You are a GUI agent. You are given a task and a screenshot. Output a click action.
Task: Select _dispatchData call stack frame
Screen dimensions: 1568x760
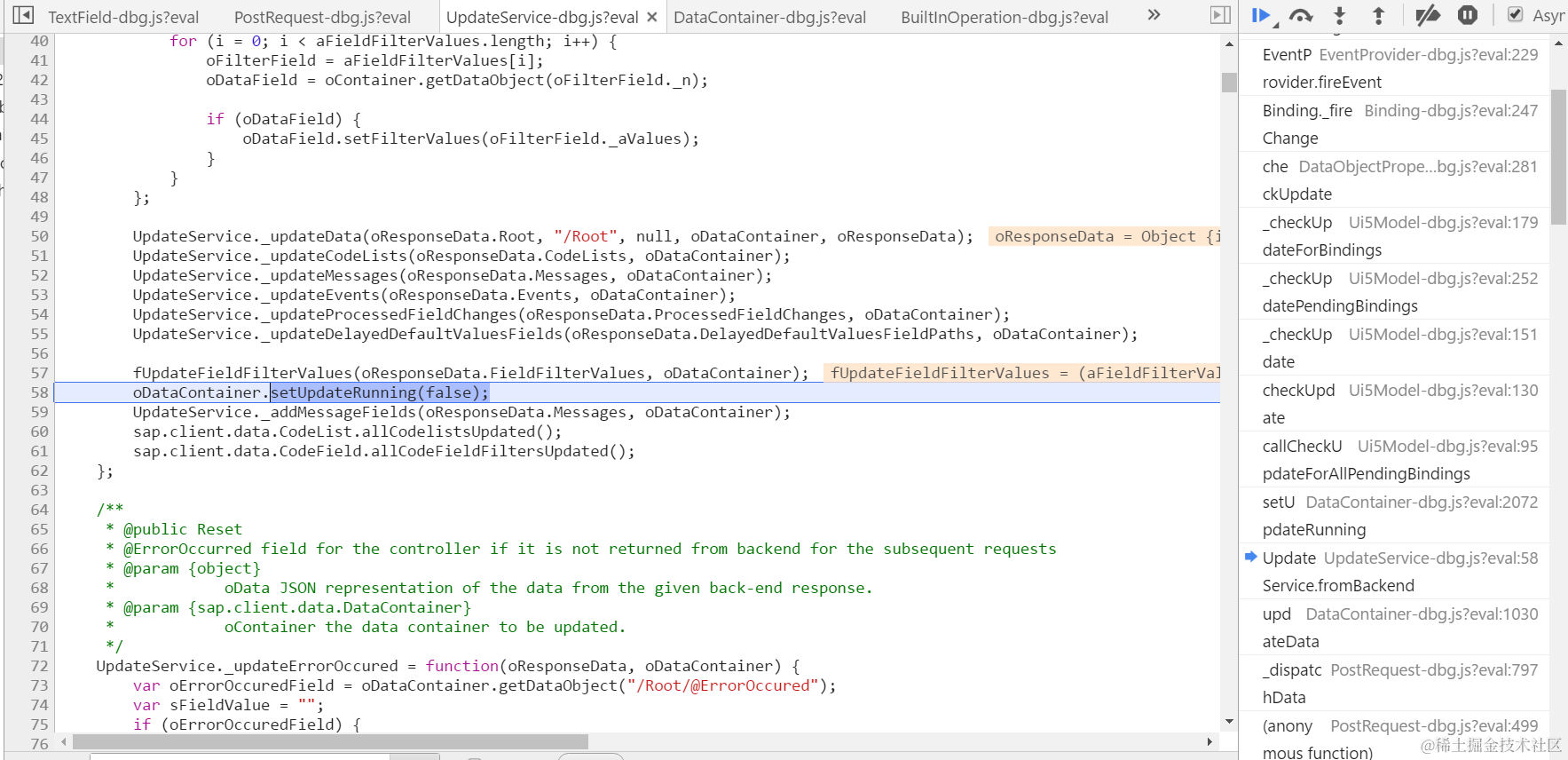coord(1394,684)
